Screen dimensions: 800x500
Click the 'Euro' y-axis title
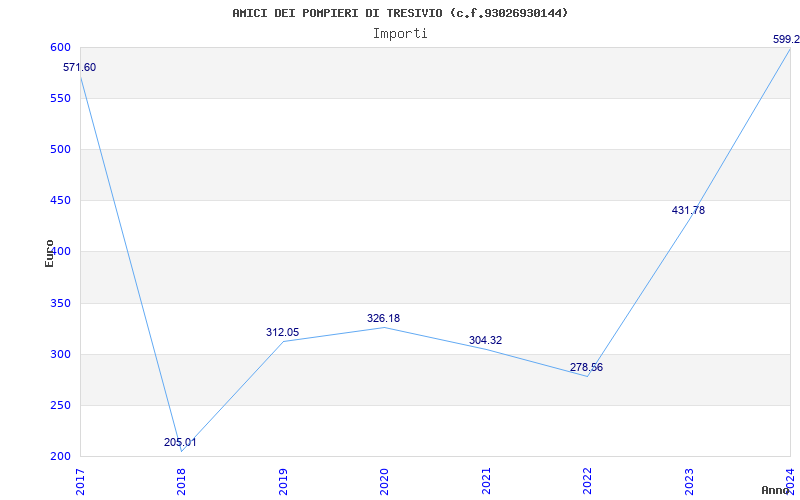[x=49, y=253]
